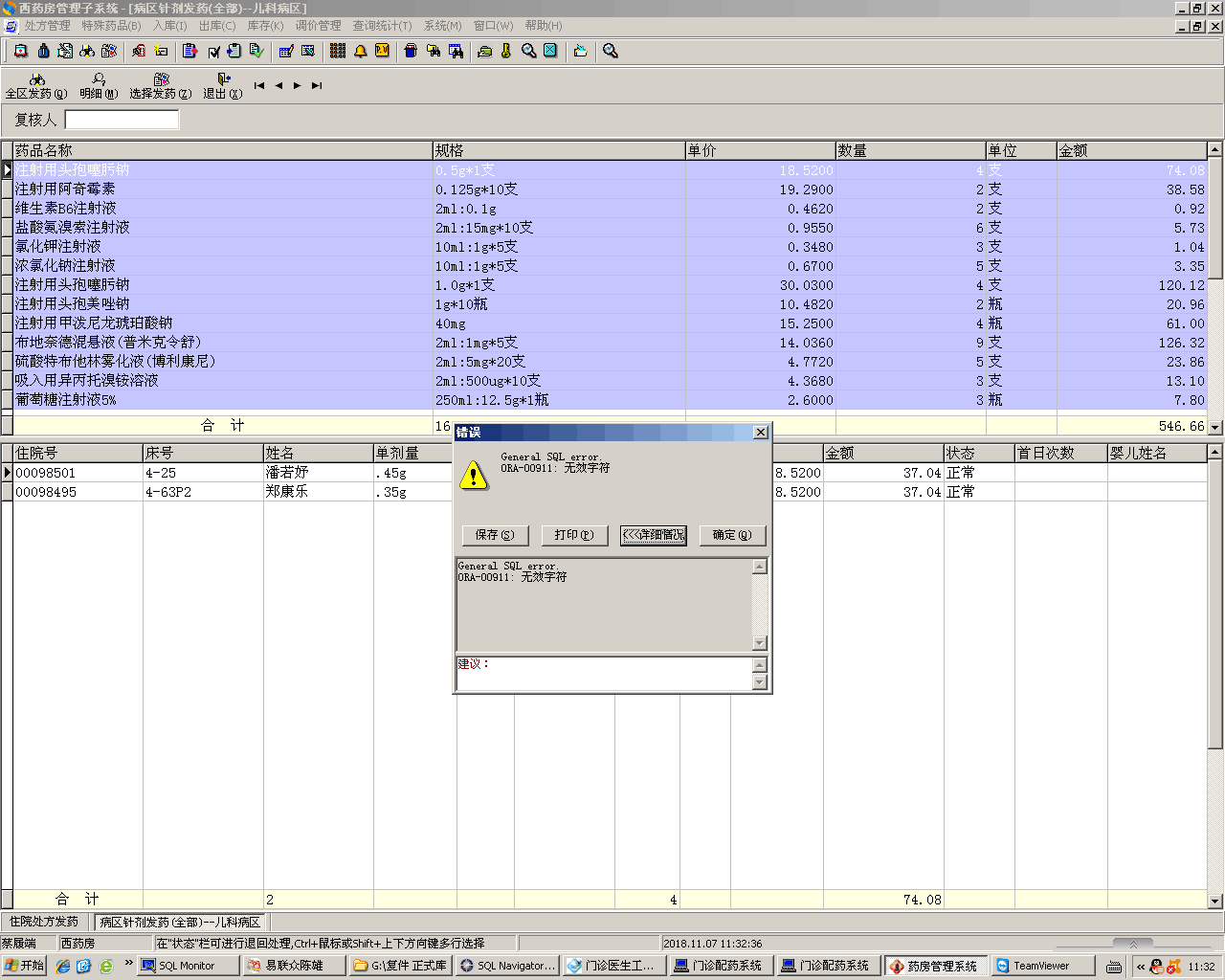The image size is (1225, 980).
Task: Click the 全区发药 dispense-all toolbar button
Action: pos(36,85)
